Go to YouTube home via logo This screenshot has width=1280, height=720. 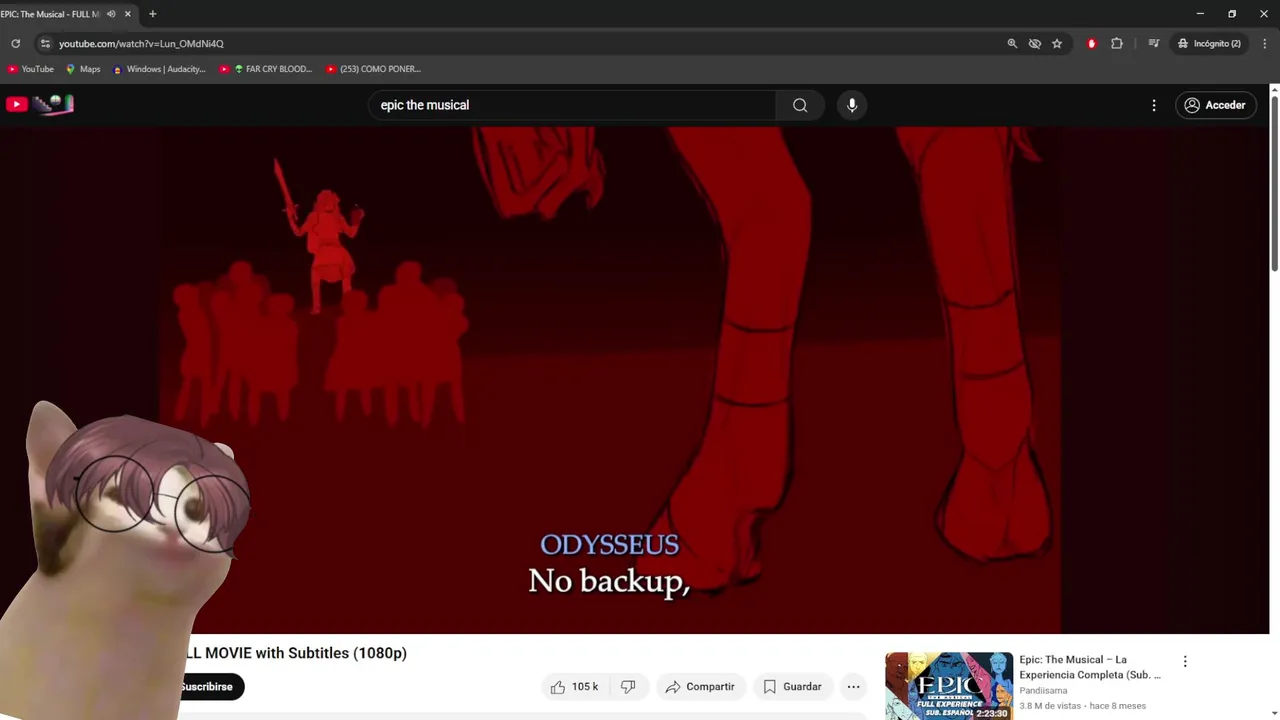[x=40, y=104]
